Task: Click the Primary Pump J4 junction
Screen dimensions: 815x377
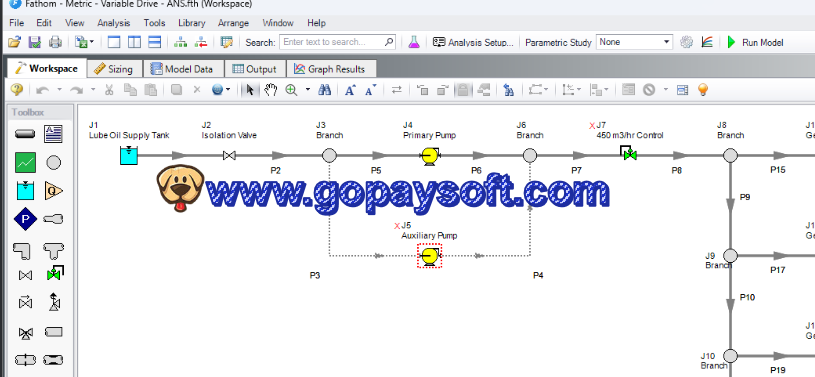Action: (x=430, y=155)
